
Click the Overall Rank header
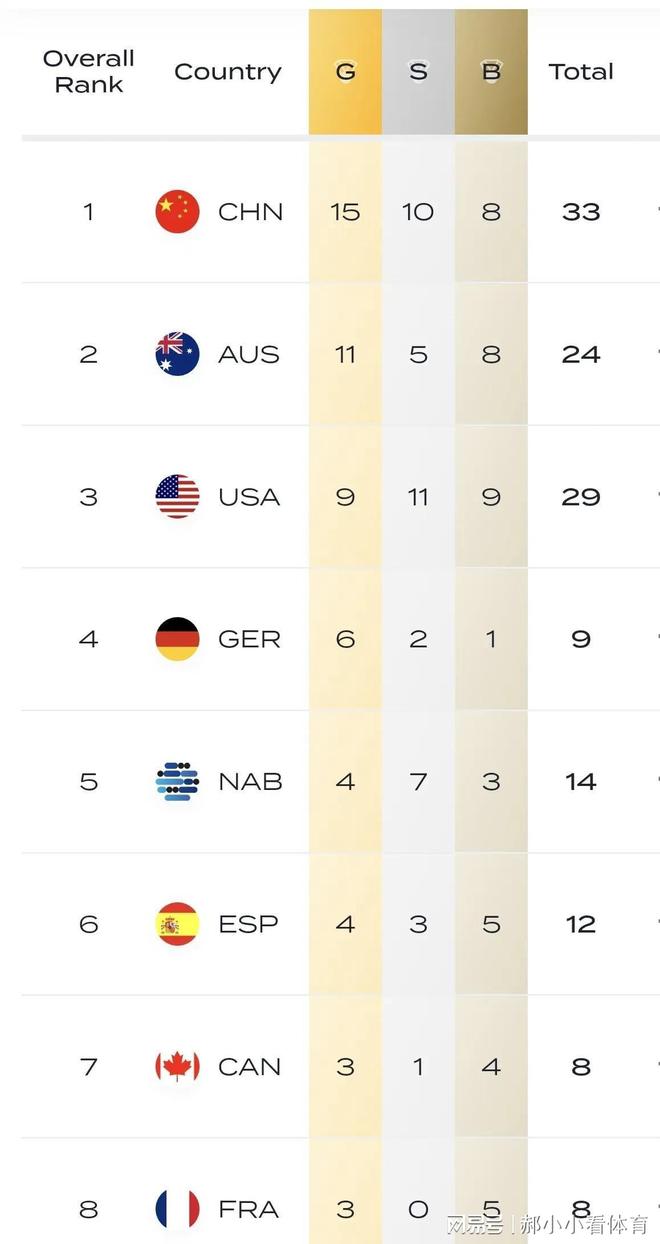pos(88,72)
